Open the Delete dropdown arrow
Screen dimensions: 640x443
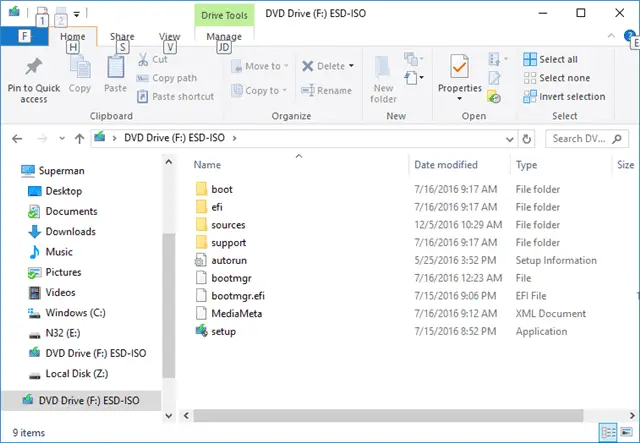point(351,66)
